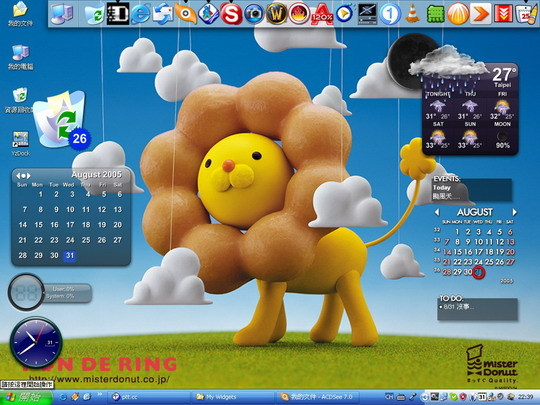Open the Nero flame icon in dock
540x405 pixels.
299,14
